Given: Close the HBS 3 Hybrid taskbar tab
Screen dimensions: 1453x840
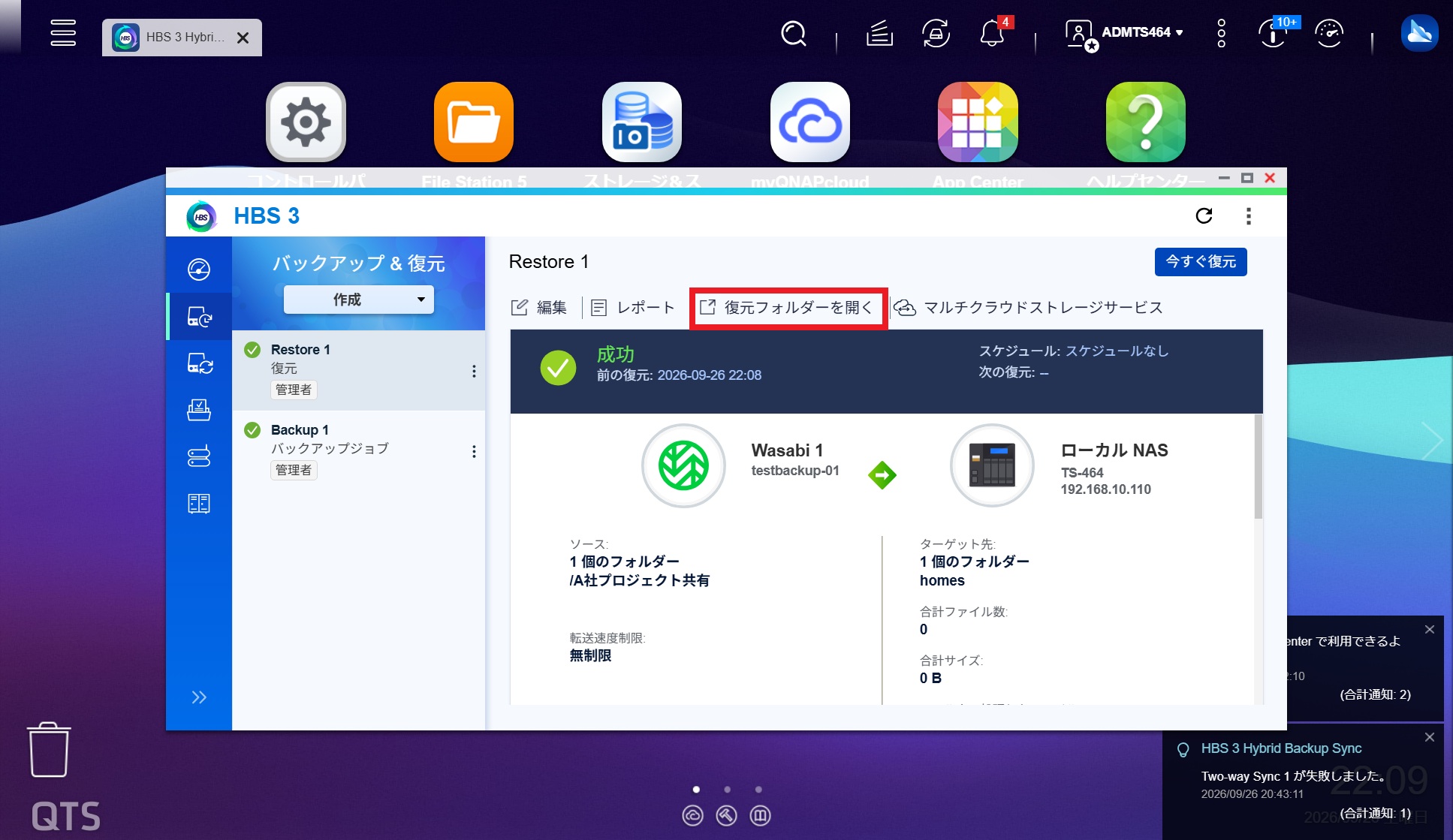Looking at the screenshot, I should pyautogui.click(x=243, y=38).
